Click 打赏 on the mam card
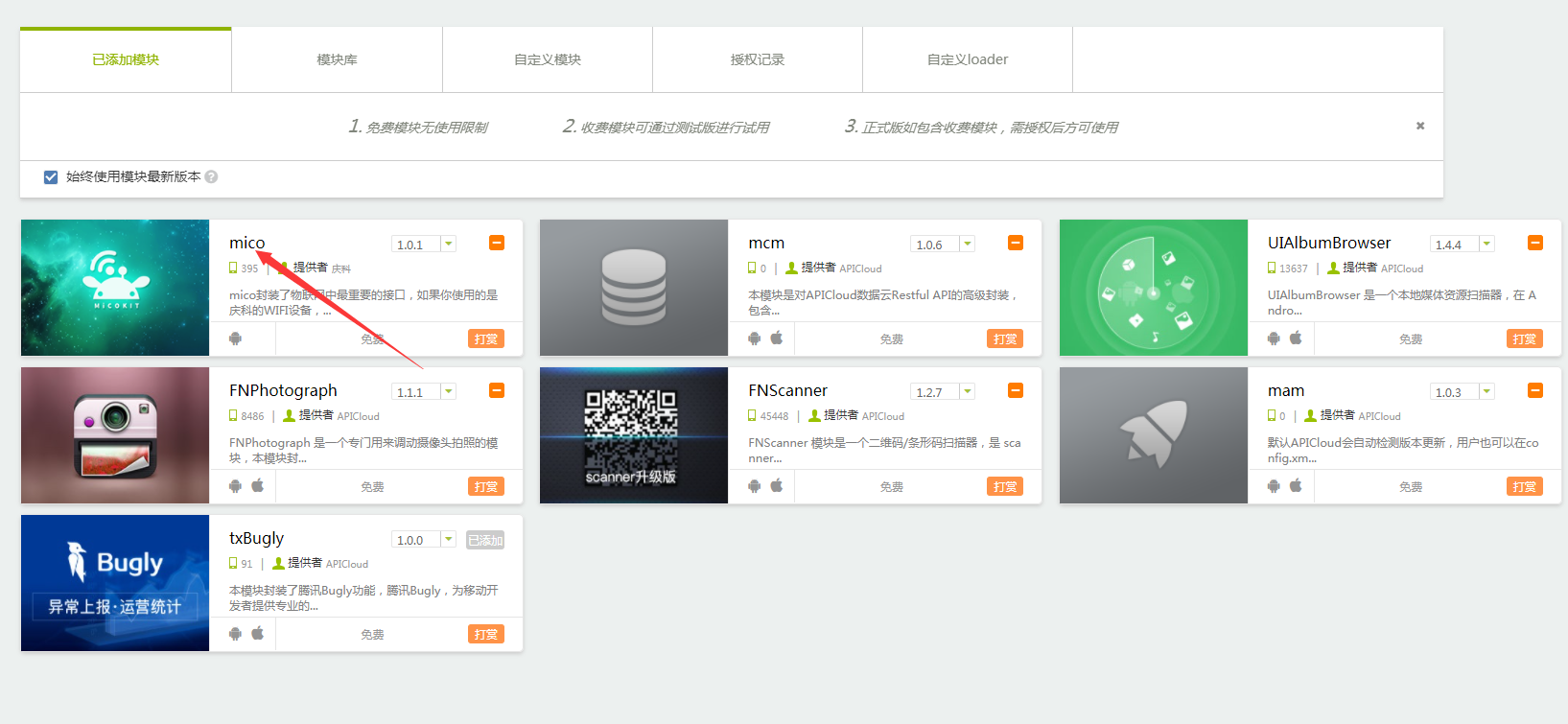This screenshot has width=1568, height=724. [1525, 486]
